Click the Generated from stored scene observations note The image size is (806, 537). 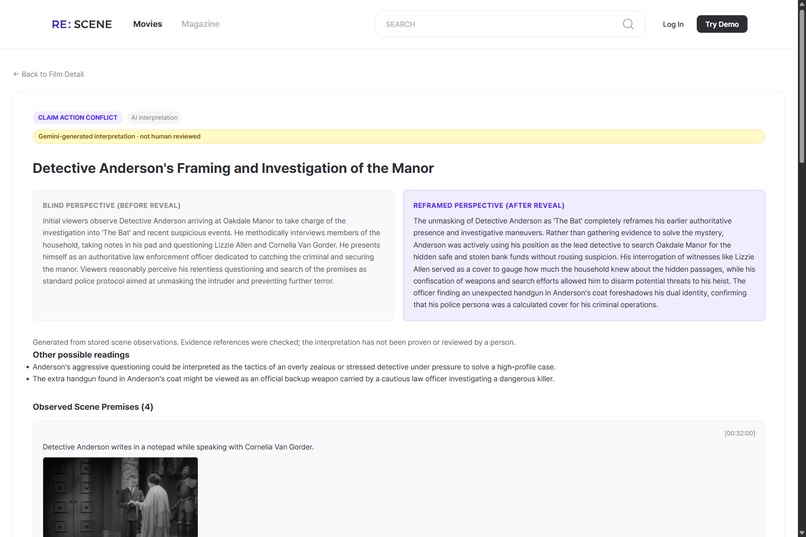pyautogui.click(x=274, y=342)
